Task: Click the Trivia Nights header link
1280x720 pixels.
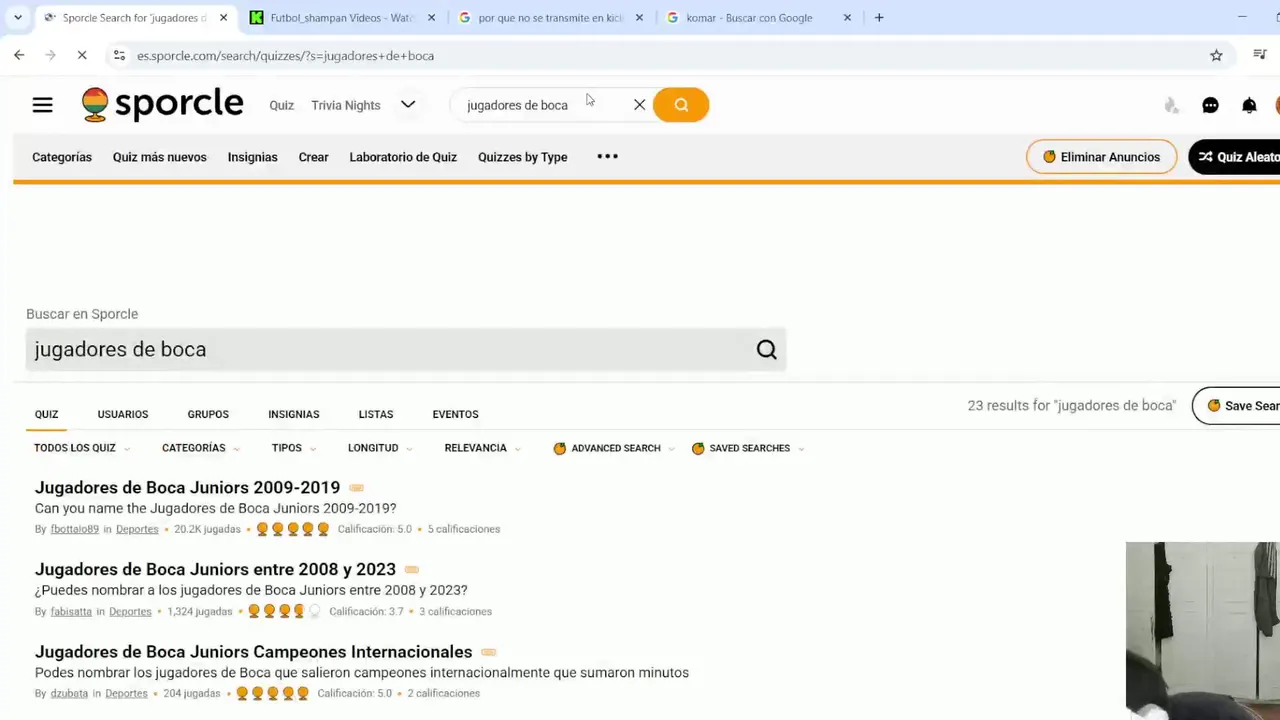Action: point(346,105)
